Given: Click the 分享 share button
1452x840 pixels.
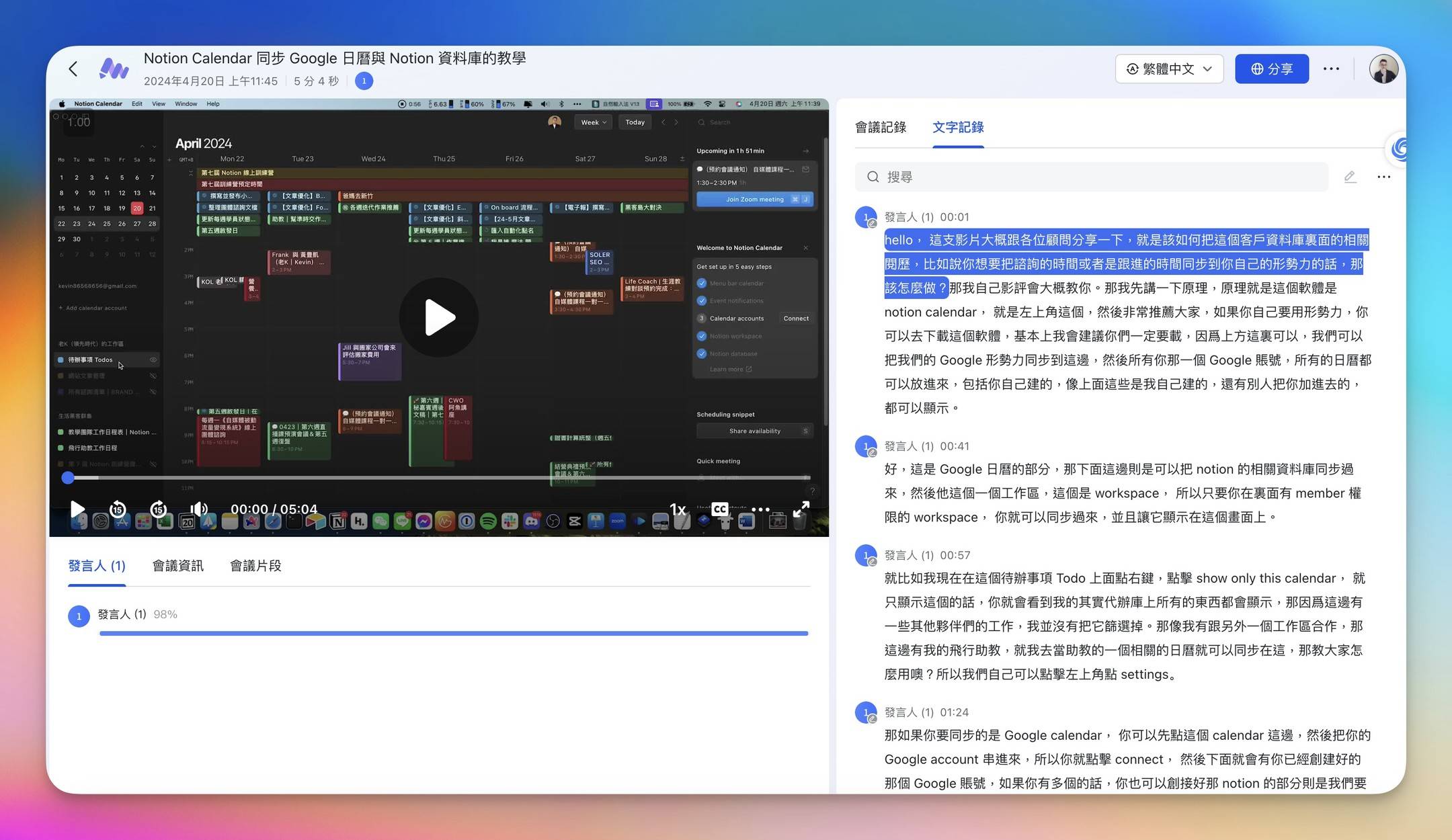Looking at the screenshot, I should pos(1271,69).
